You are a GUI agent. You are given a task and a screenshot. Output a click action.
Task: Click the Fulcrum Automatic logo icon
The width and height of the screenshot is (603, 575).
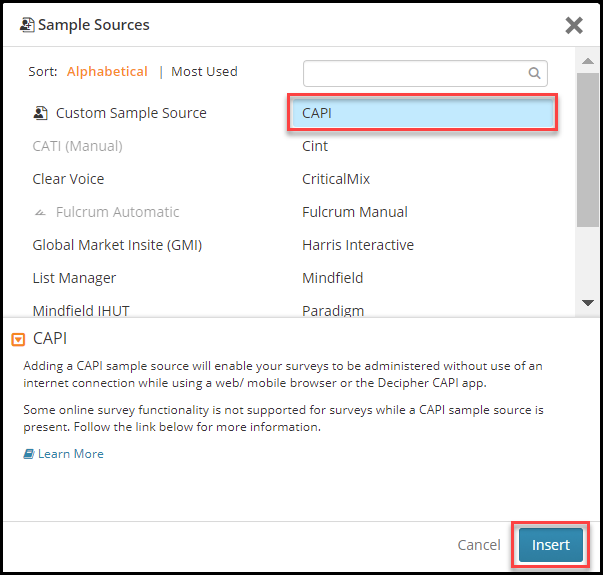pyautogui.click(x=40, y=212)
